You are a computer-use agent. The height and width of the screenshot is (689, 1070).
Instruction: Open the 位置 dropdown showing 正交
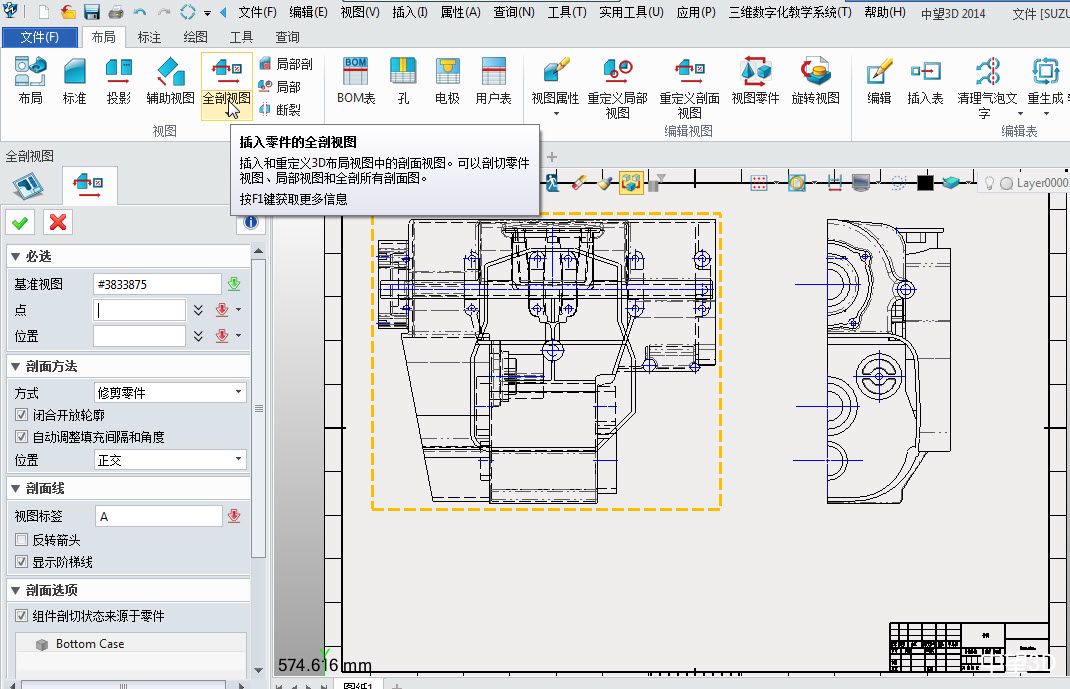[x=170, y=460]
